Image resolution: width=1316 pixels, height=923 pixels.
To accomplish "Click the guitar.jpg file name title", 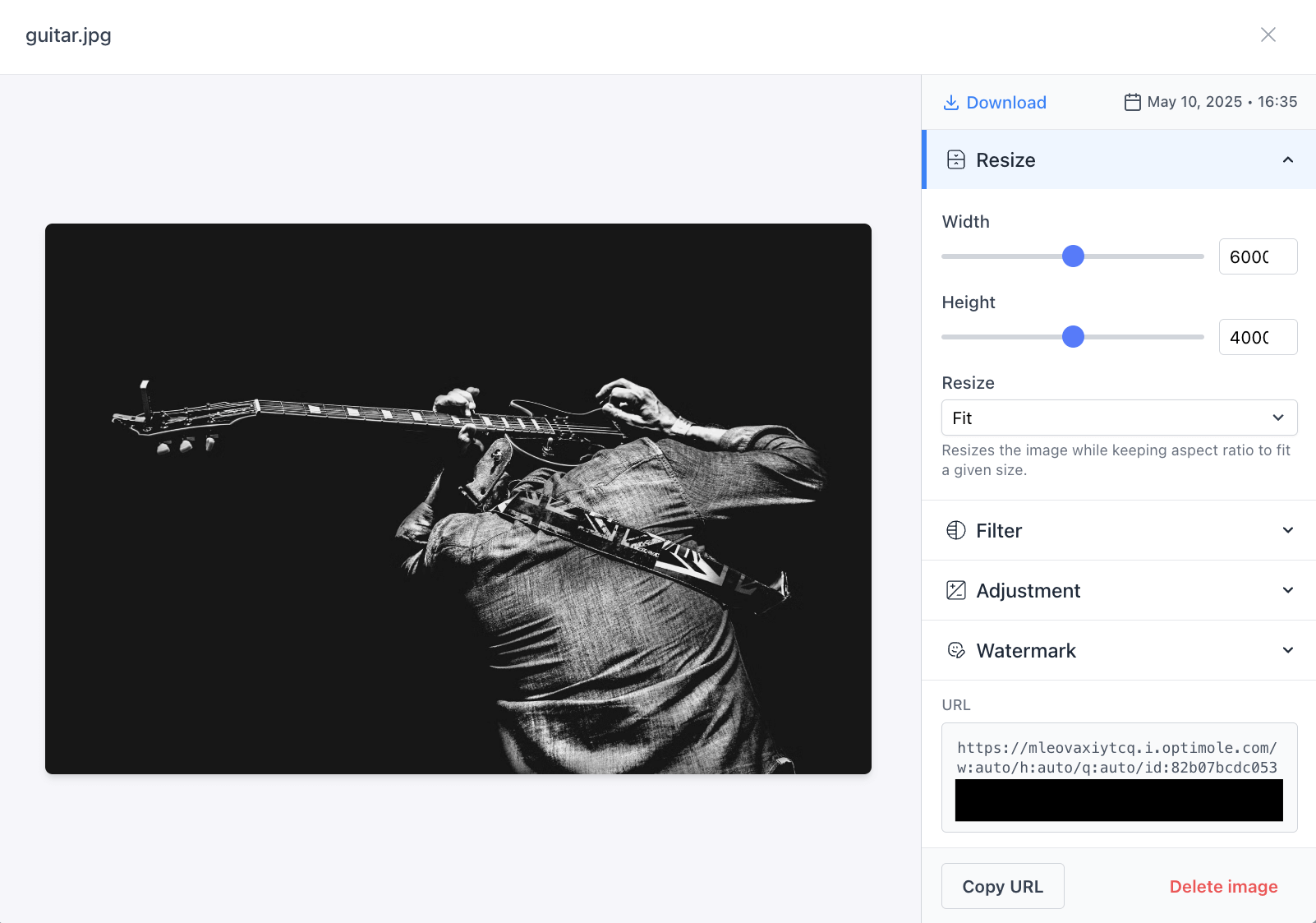I will 68,35.
